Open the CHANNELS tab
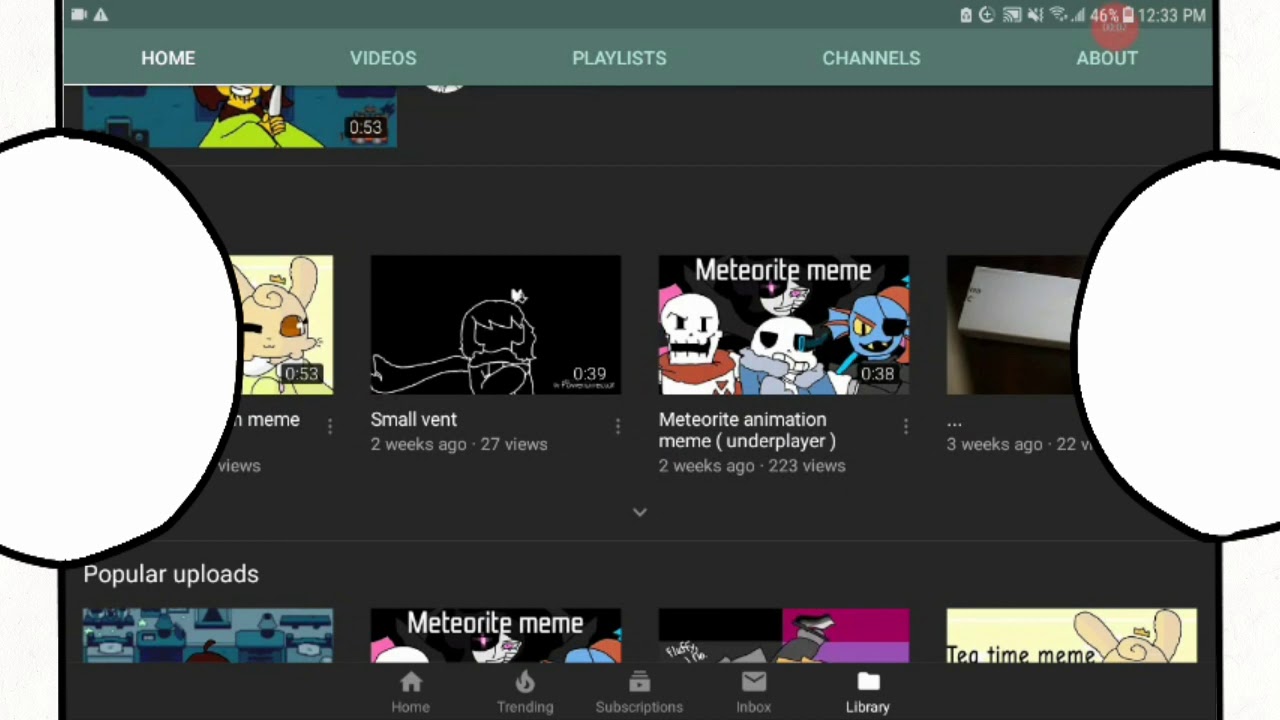This screenshot has width=1280, height=720. coord(871,58)
